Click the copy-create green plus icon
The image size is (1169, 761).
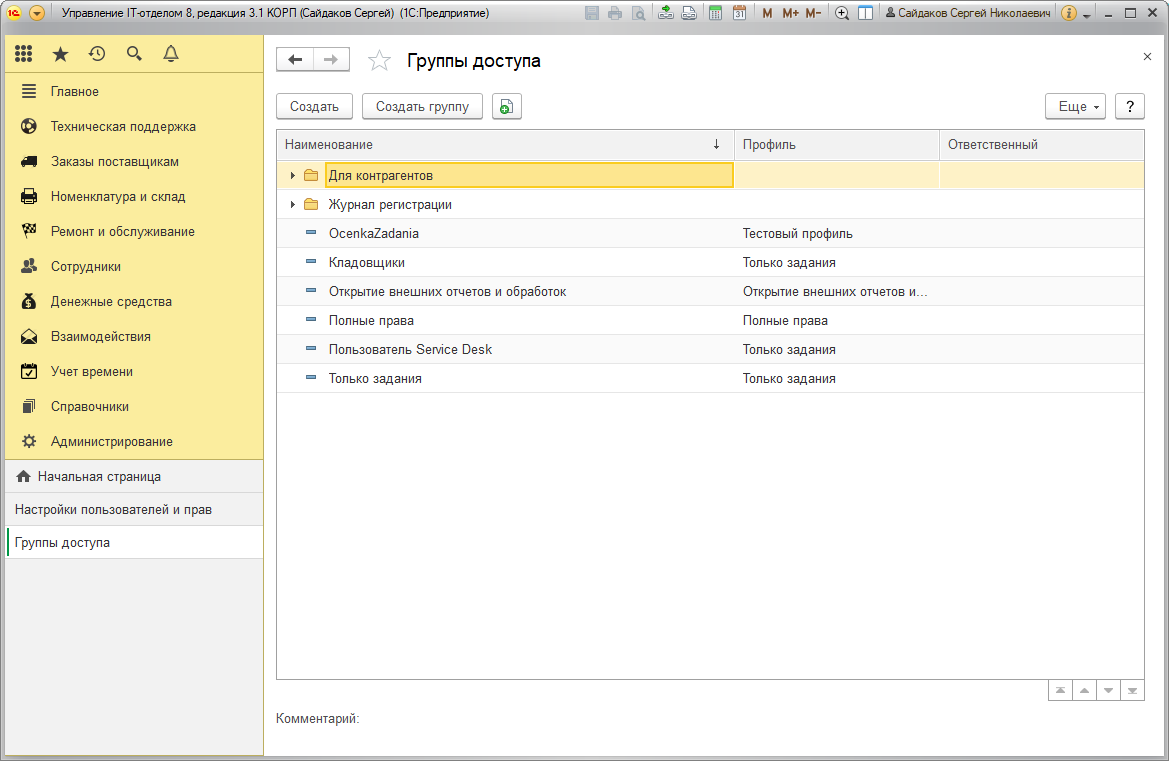506,107
